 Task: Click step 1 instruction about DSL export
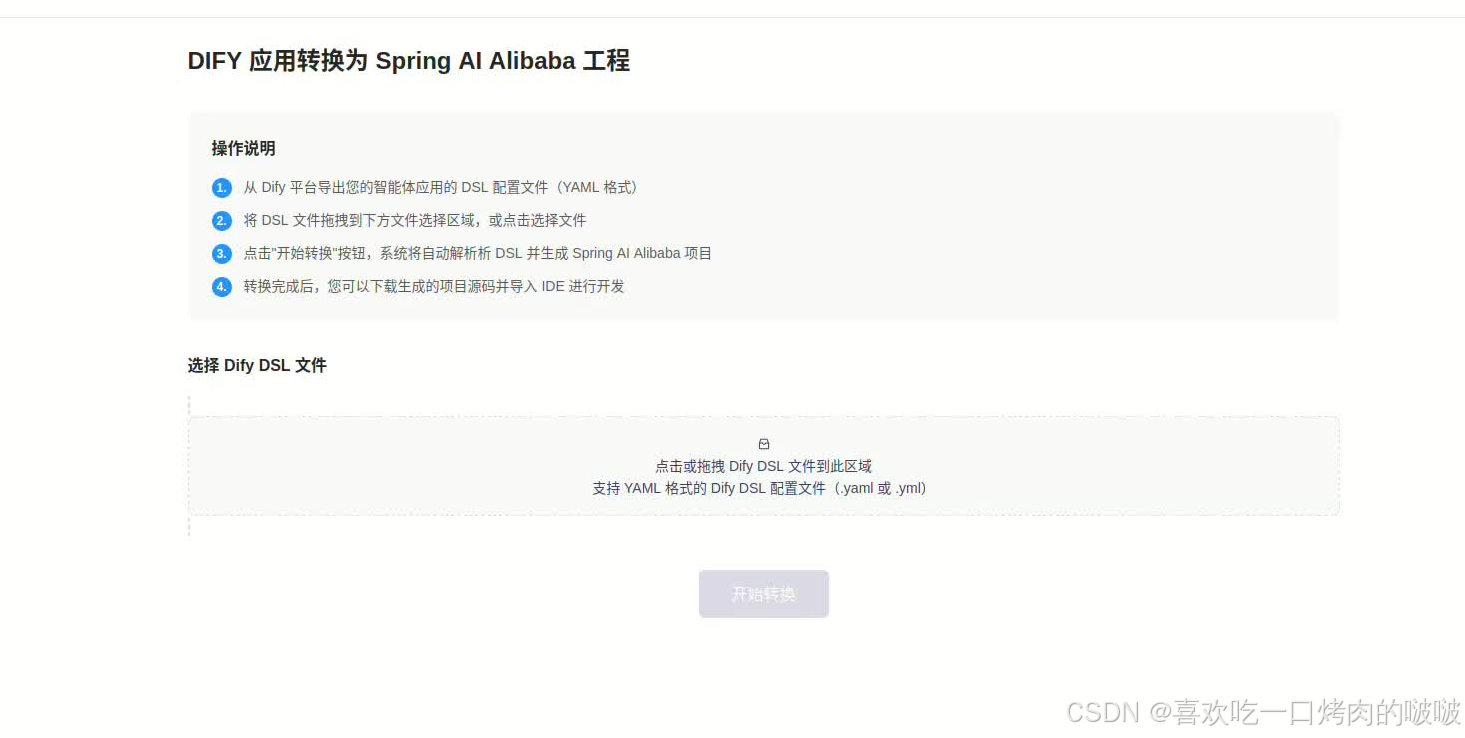[440, 187]
